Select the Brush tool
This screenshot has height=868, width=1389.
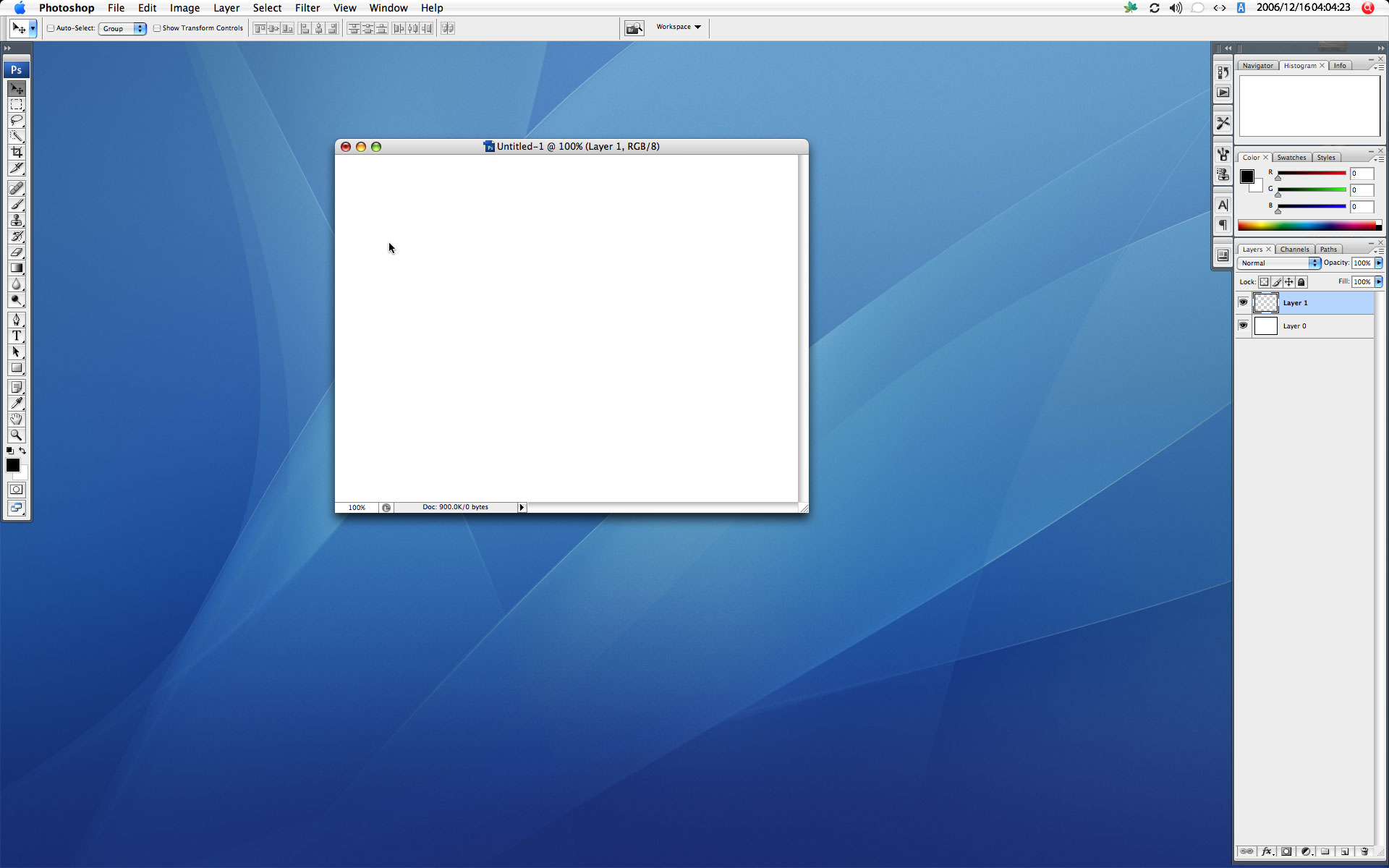17,205
